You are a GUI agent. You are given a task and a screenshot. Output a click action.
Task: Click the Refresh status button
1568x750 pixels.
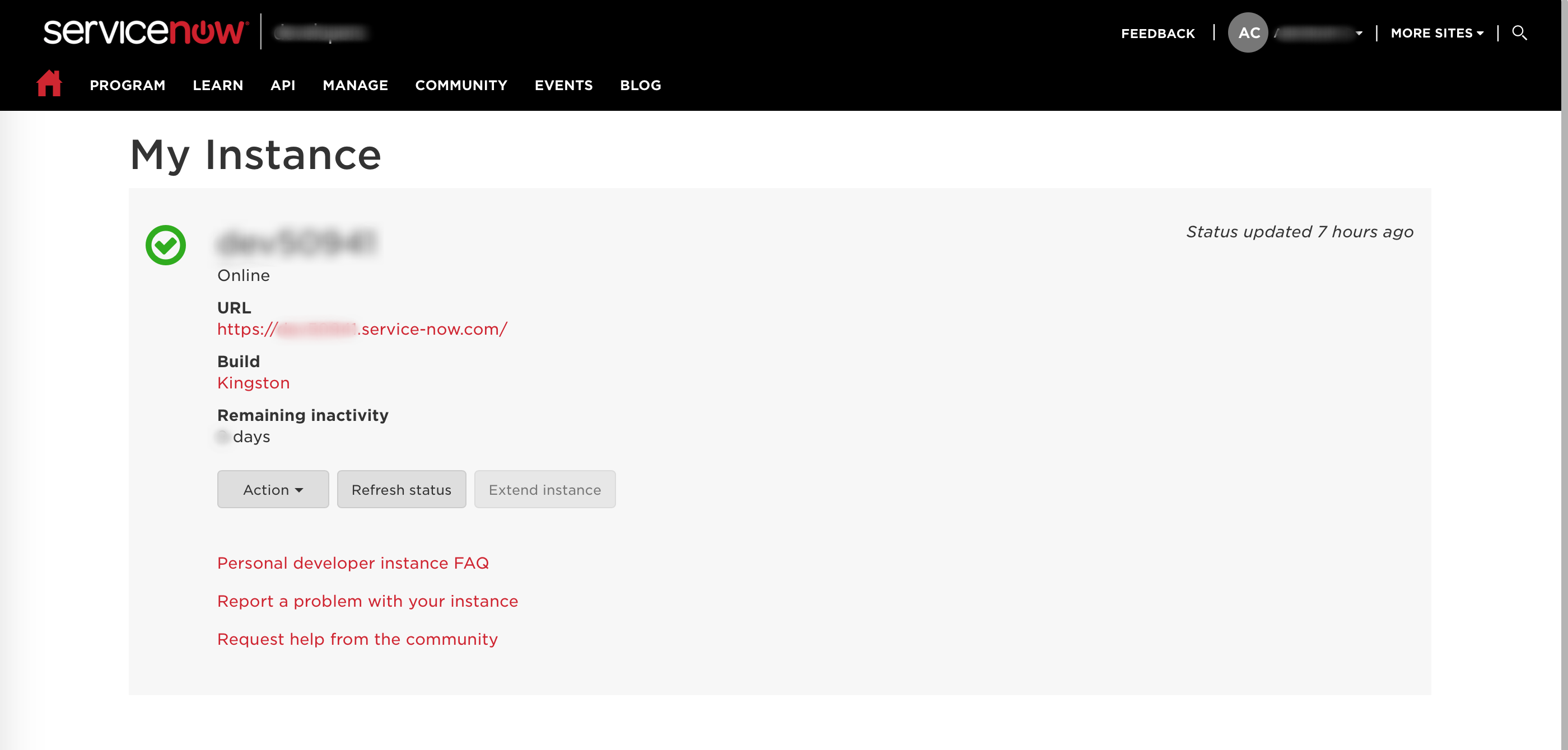(402, 490)
